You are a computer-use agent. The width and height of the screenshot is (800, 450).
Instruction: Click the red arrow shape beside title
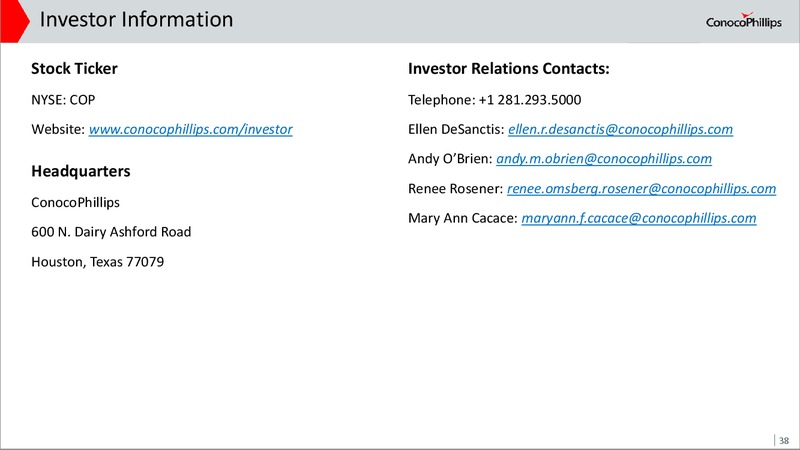click(14, 21)
